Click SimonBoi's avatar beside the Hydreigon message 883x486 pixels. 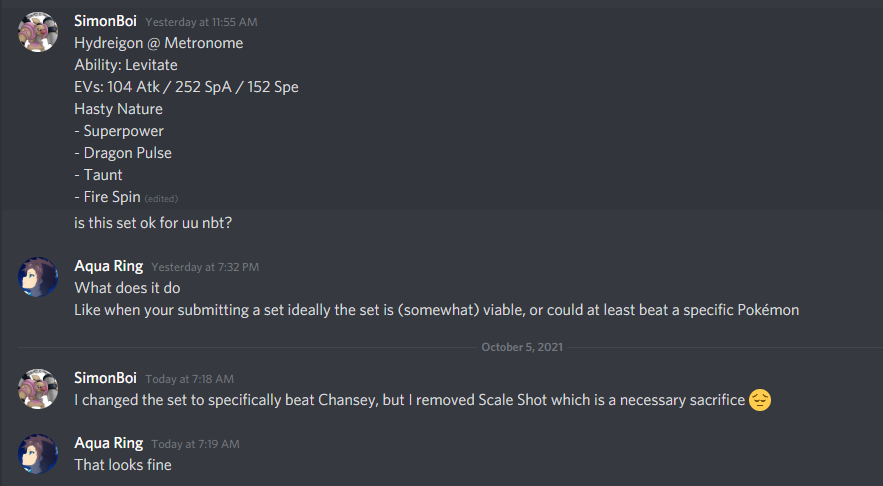(38, 33)
